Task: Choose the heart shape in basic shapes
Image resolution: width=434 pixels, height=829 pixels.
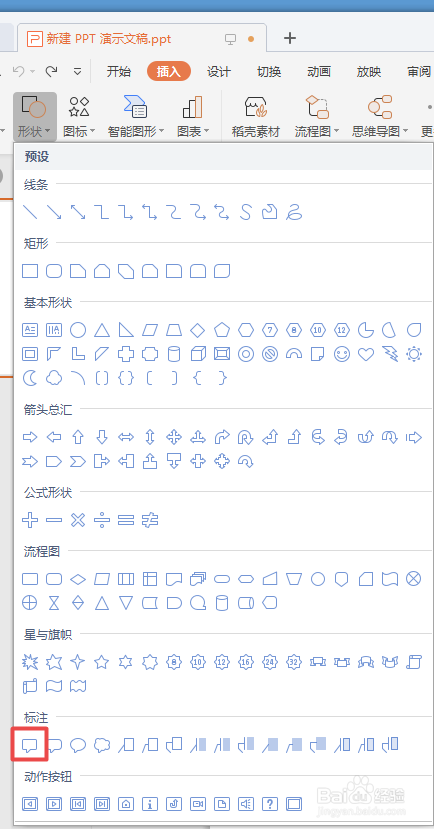Action: 366,354
